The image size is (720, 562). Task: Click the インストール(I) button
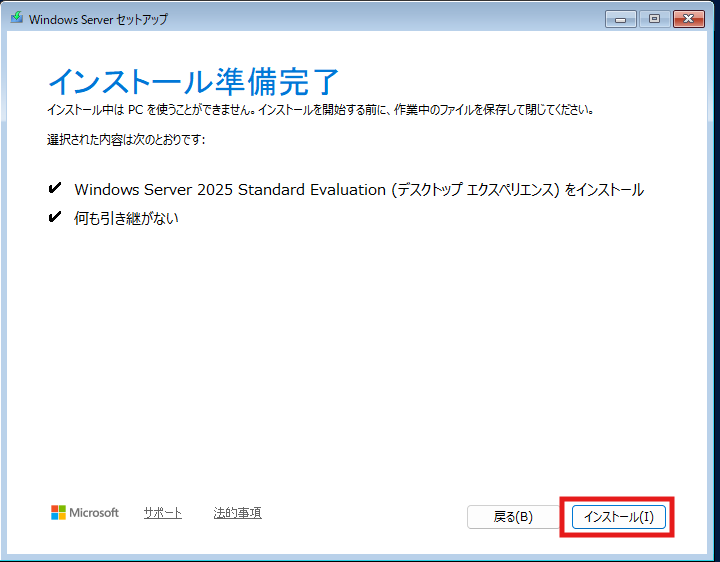point(619,517)
